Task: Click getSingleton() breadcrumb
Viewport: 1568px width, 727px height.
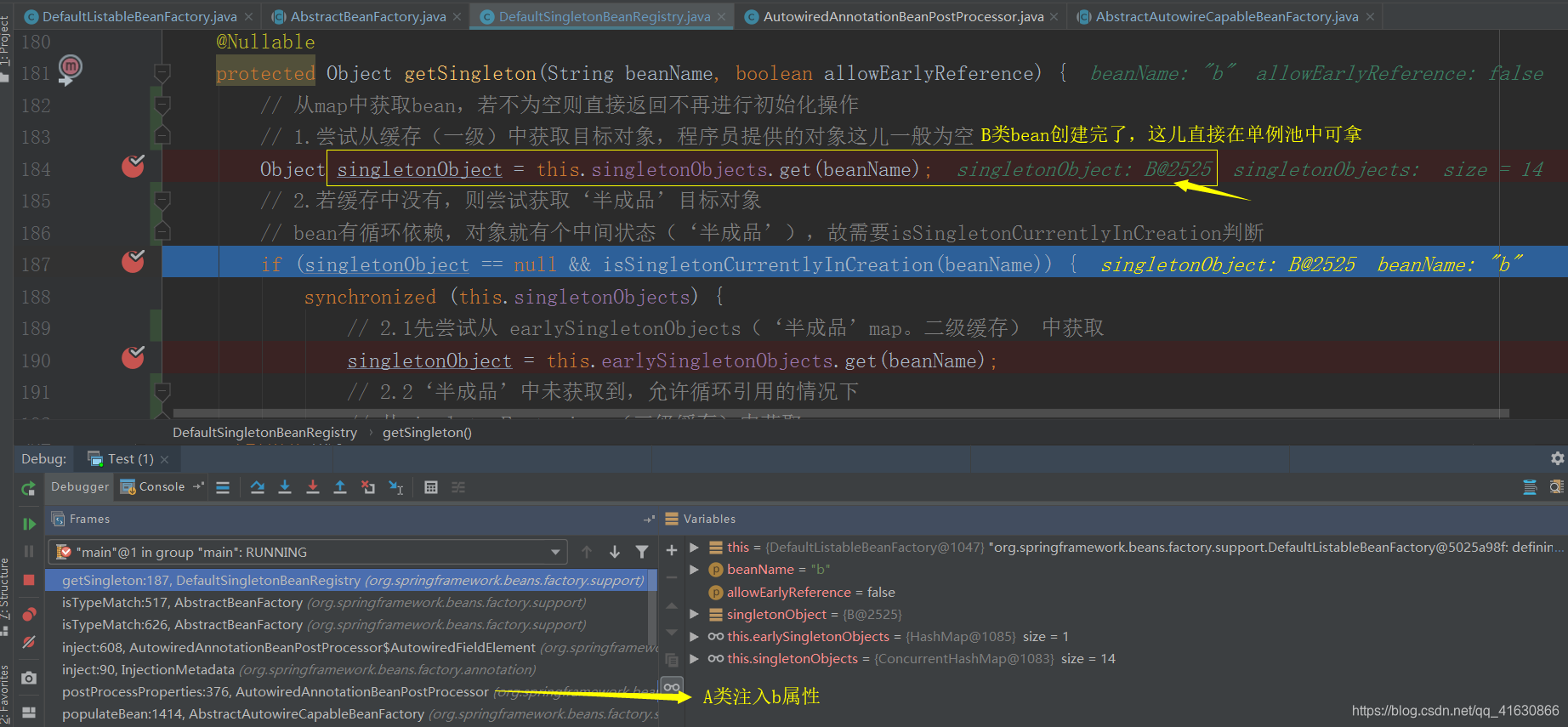Action: pyautogui.click(x=427, y=432)
